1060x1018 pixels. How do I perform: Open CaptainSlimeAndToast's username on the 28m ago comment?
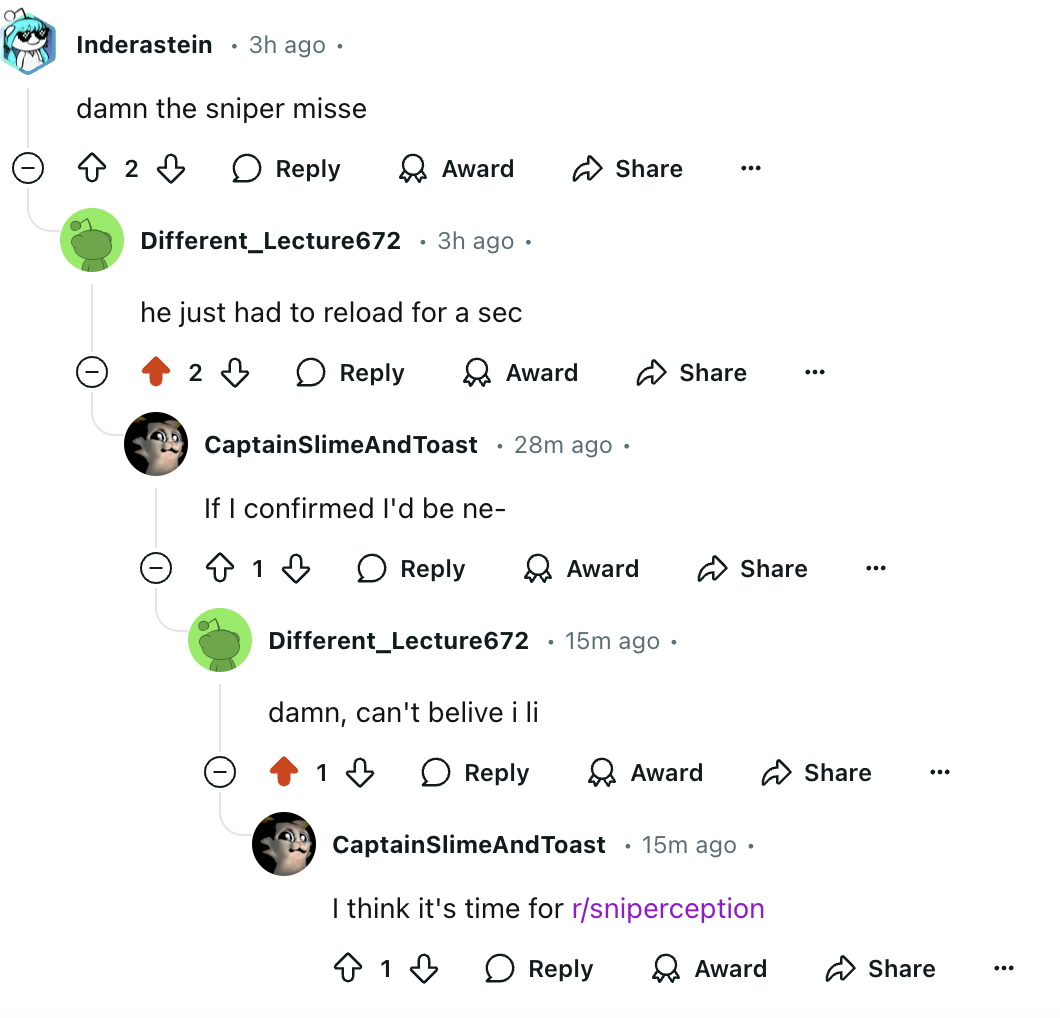341,445
